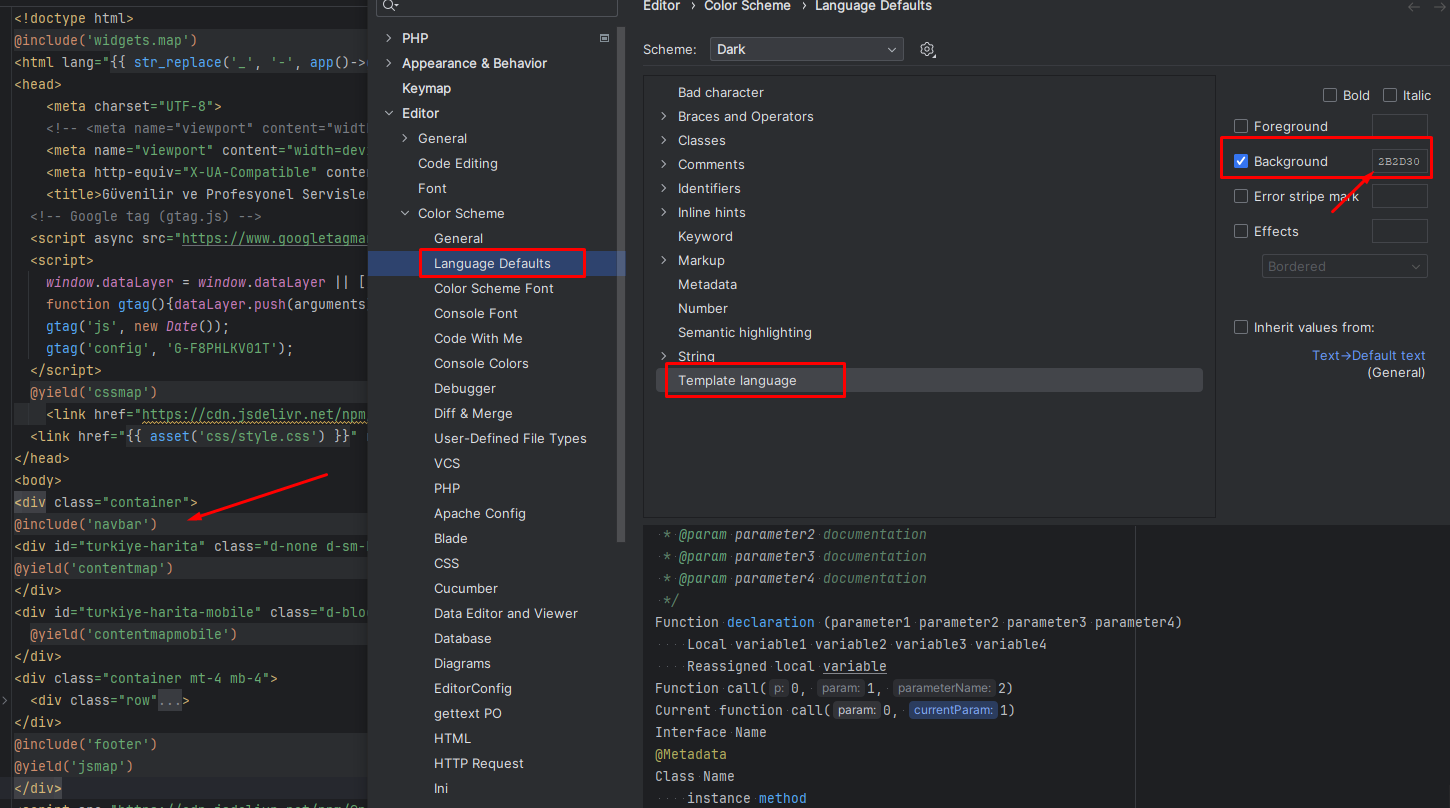Click the search magnifier icon in settings

pyautogui.click(x=390, y=5)
